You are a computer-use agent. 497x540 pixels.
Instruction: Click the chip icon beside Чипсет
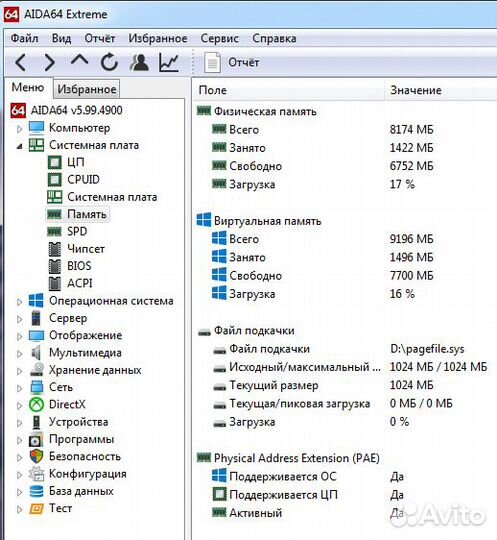point(54,249)
